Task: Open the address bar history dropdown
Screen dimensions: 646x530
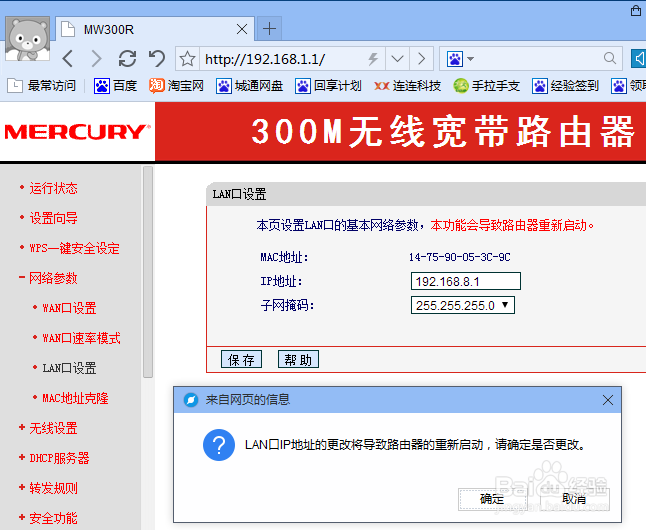Action: coord(398,59)
